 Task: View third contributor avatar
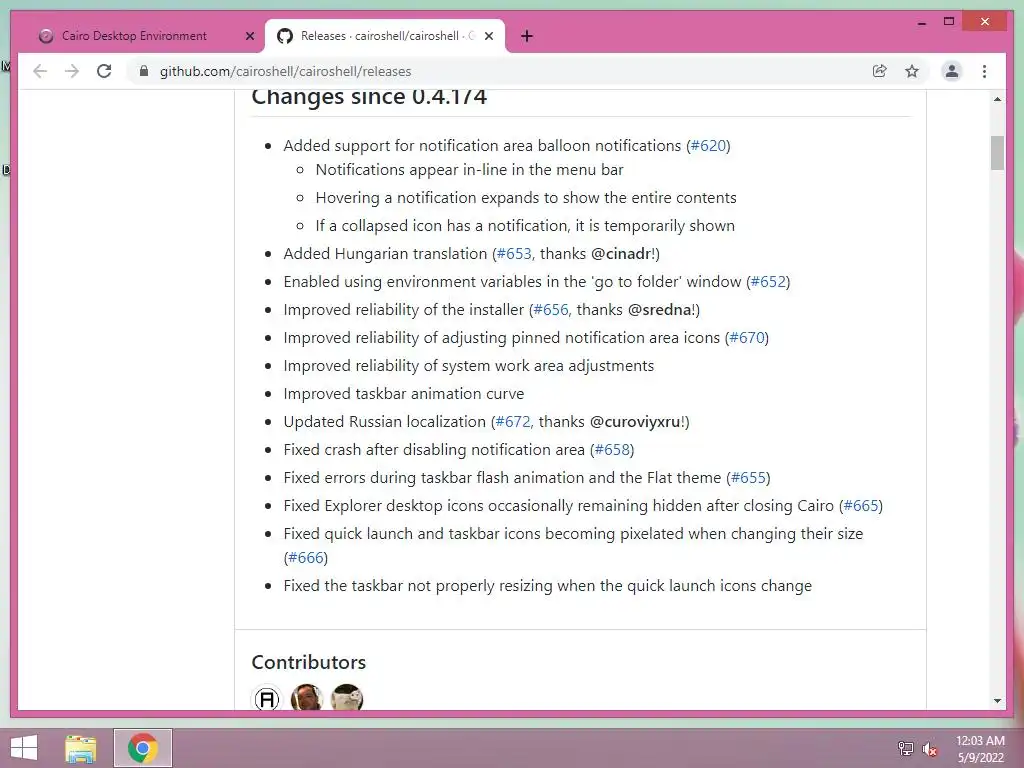[347, 697]
